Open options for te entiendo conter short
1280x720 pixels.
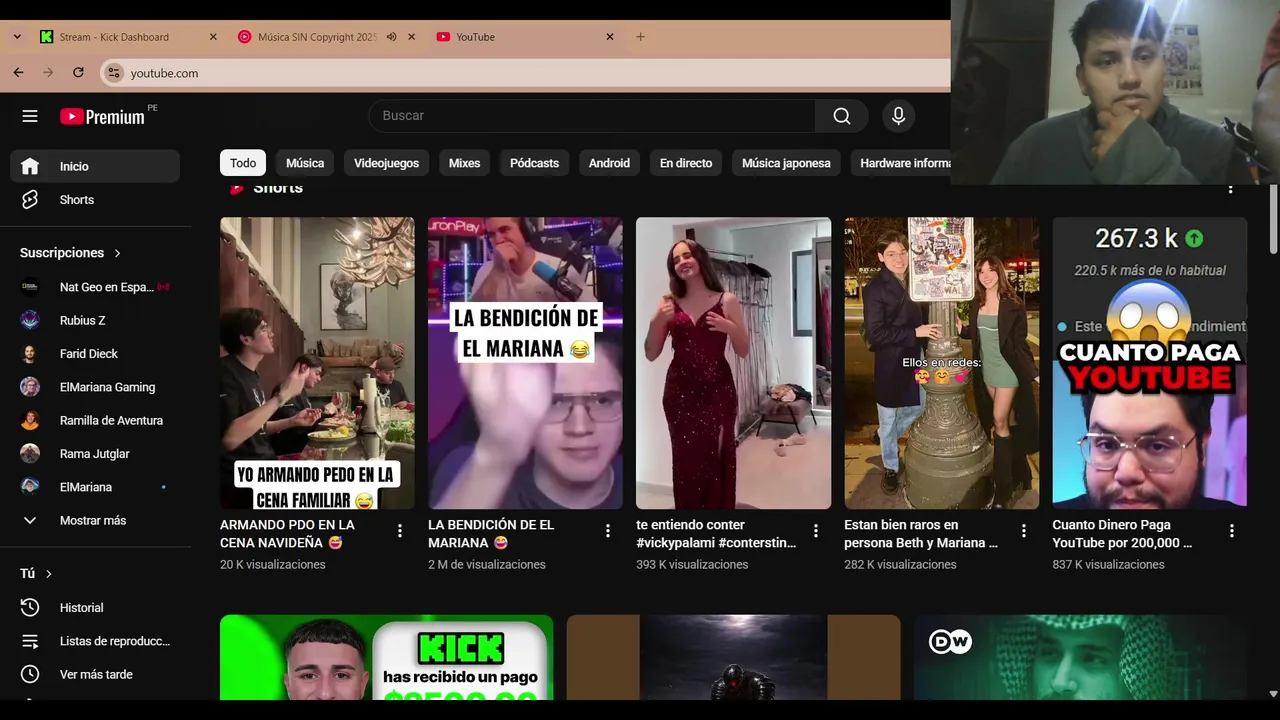(816, 531)
